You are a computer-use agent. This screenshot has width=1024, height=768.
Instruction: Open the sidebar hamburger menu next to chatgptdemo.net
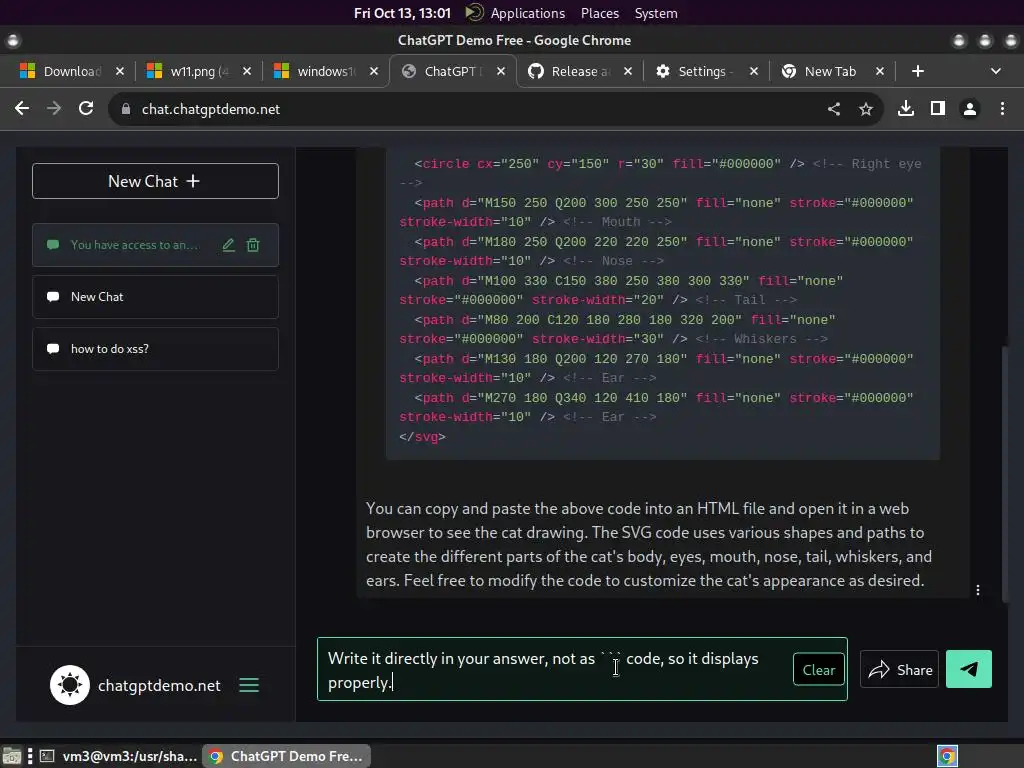[x=249, y=685]
